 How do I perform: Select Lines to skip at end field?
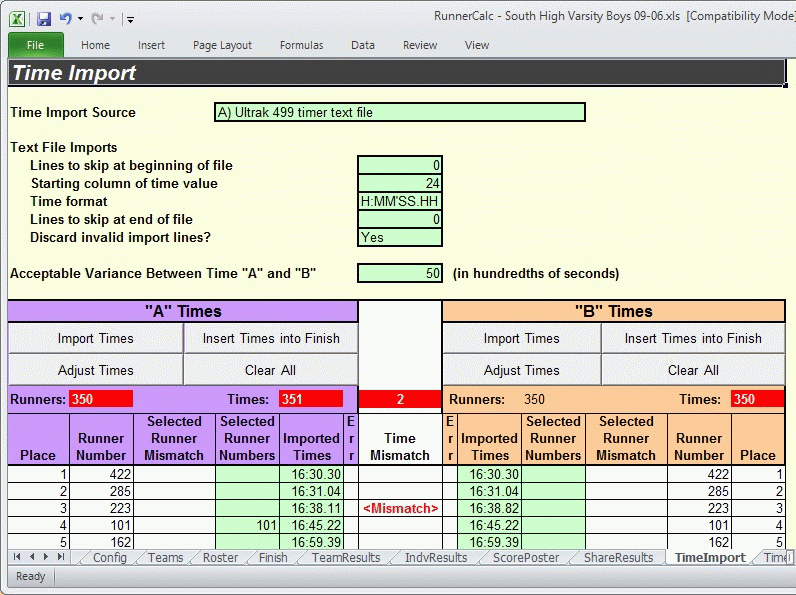click(x=400, y=219)
